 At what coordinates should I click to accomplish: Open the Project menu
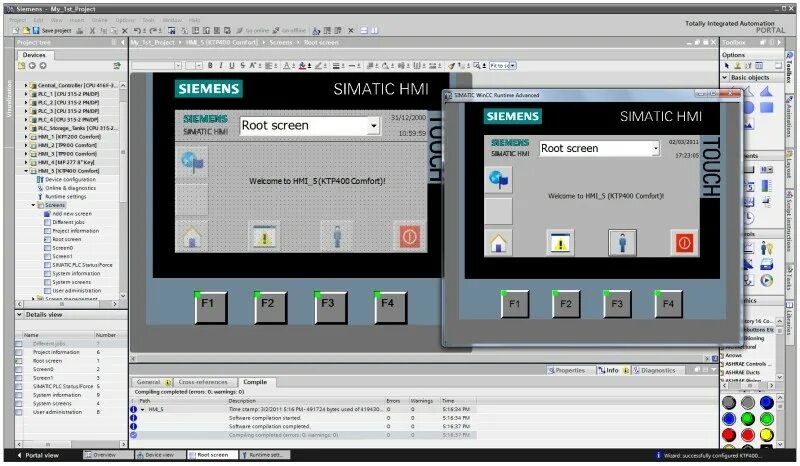[17, 20]
